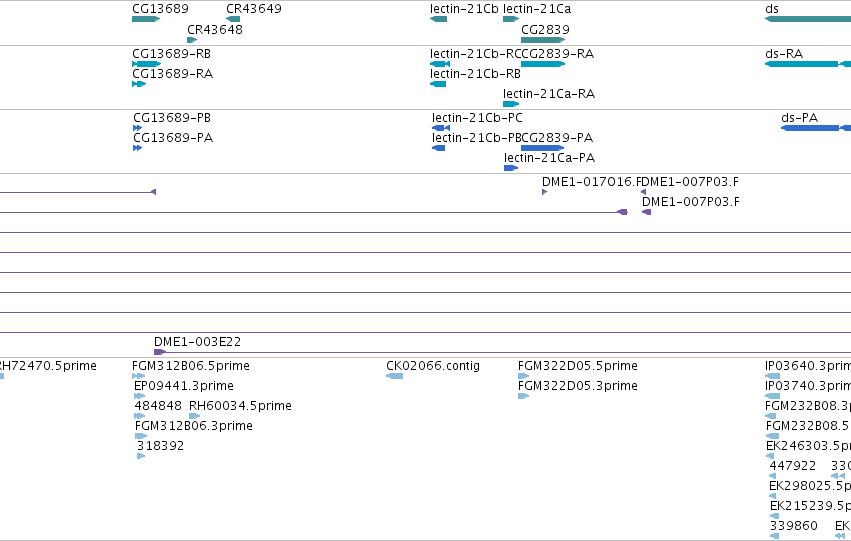Viewport: 851px width, 541px height.
Task: Select the 484848 EST glyph
Action: (139, 416)
